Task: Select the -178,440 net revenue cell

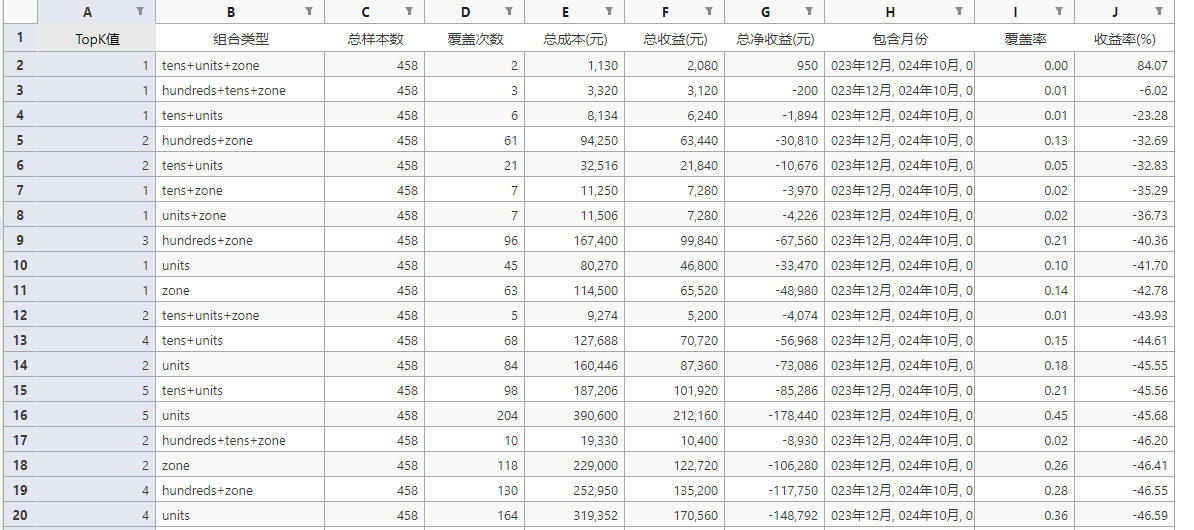Action: [x=775, y=416]
